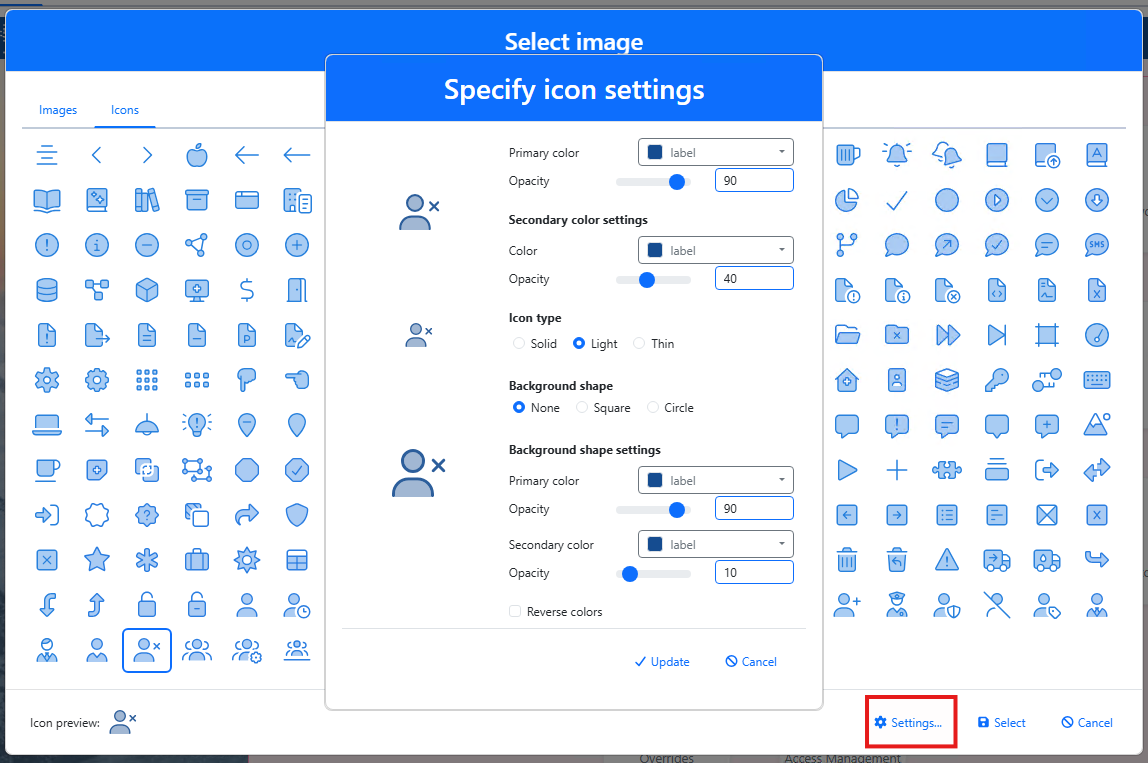Click the Update button
Screen dimensions: 1148x763
(662, 661)
